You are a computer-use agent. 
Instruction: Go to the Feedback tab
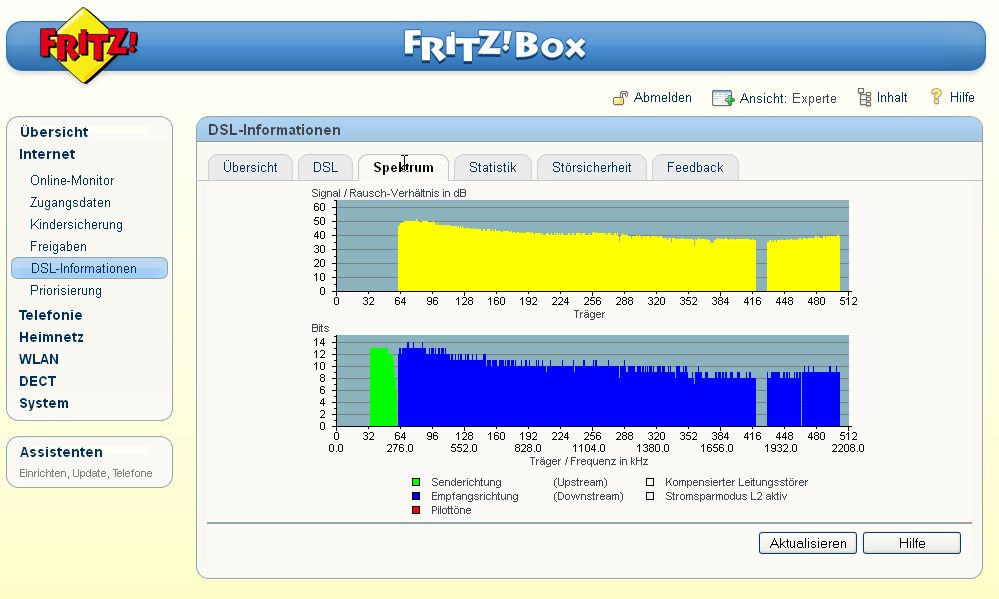tap(694, 167)
